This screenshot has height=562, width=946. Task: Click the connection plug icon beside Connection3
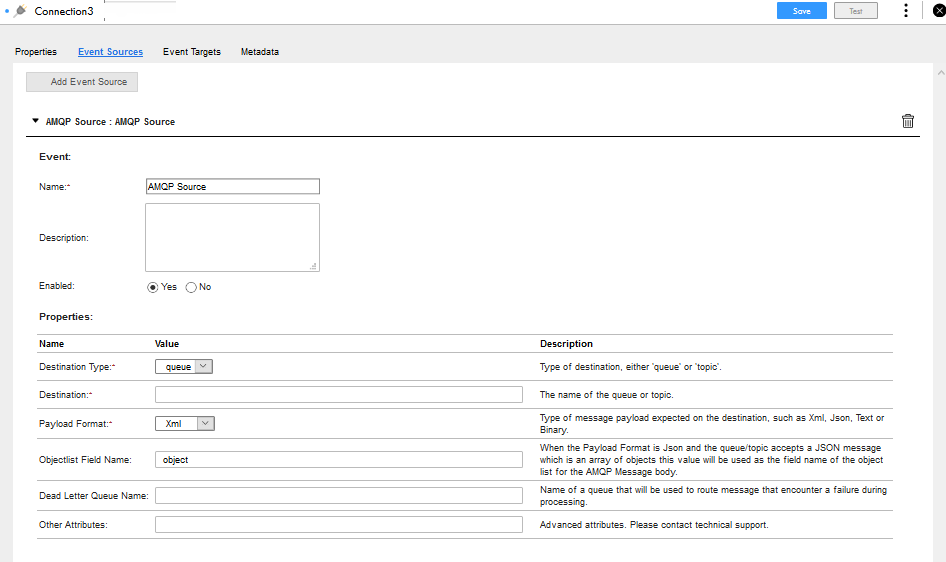tap(21, 11)
